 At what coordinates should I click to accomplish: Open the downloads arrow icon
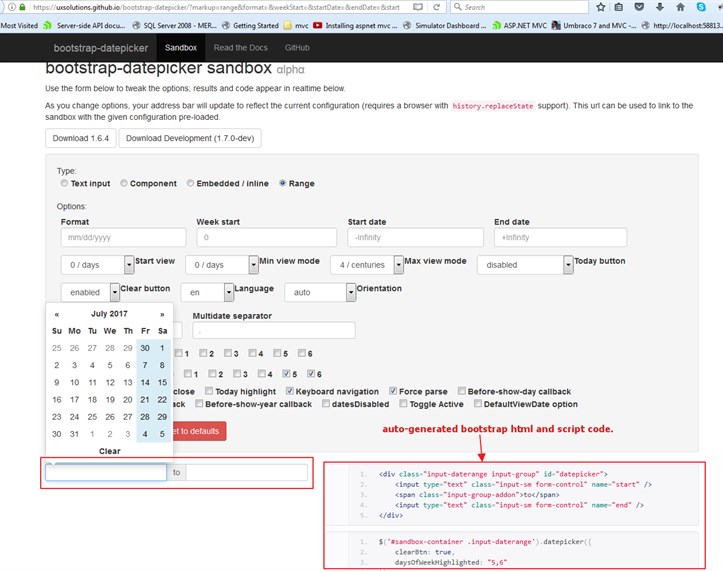(x=659, y=7)
